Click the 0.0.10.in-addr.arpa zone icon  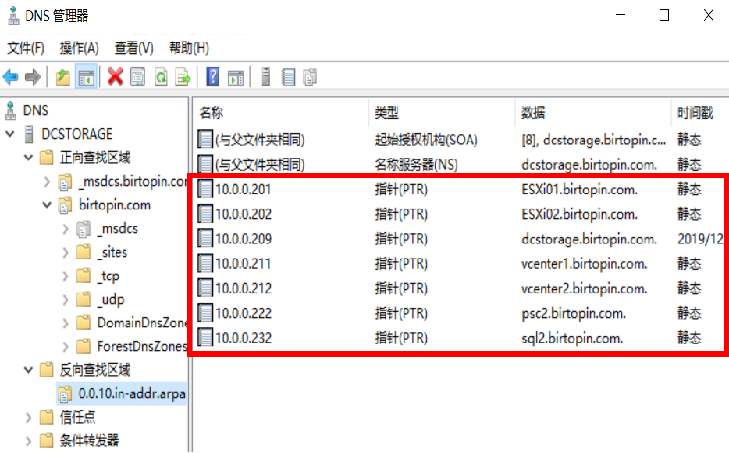[x=65, y=394]
